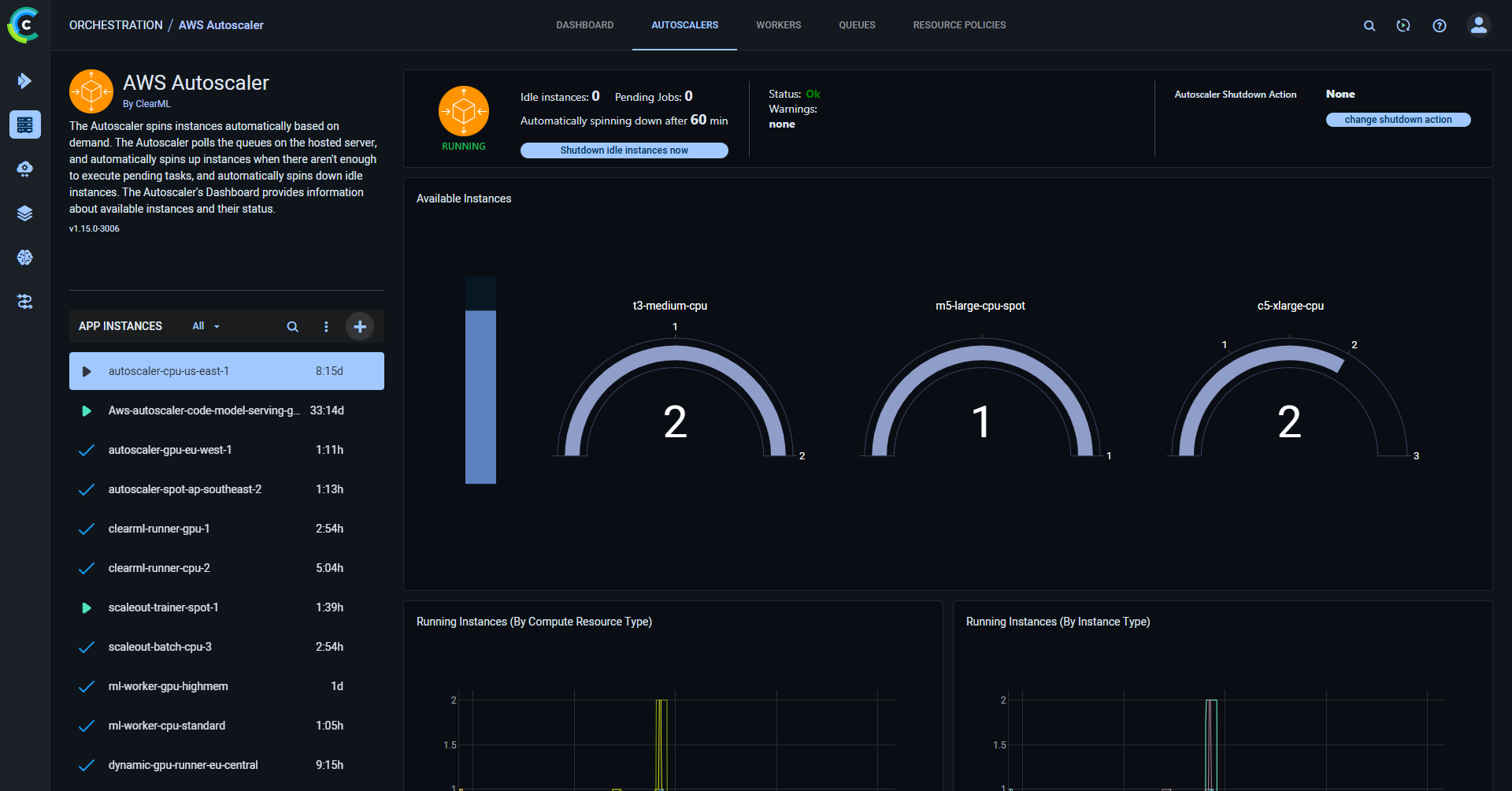Click the By ClearML author label
The height and width of the screenshot is (791, 1512).
click(x=146, y=104)
